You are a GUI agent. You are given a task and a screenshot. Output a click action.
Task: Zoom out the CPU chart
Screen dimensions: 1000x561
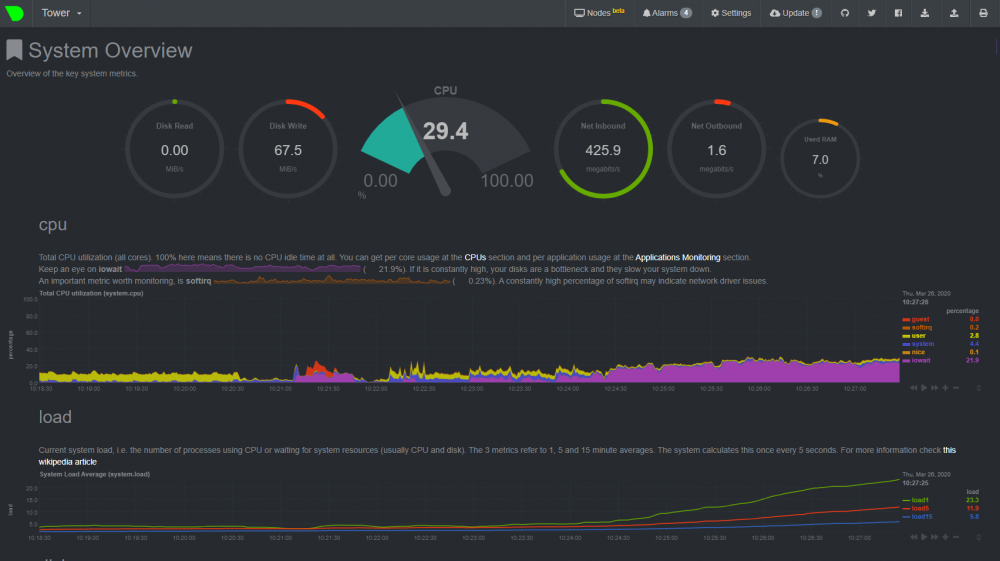coord(956,388)
